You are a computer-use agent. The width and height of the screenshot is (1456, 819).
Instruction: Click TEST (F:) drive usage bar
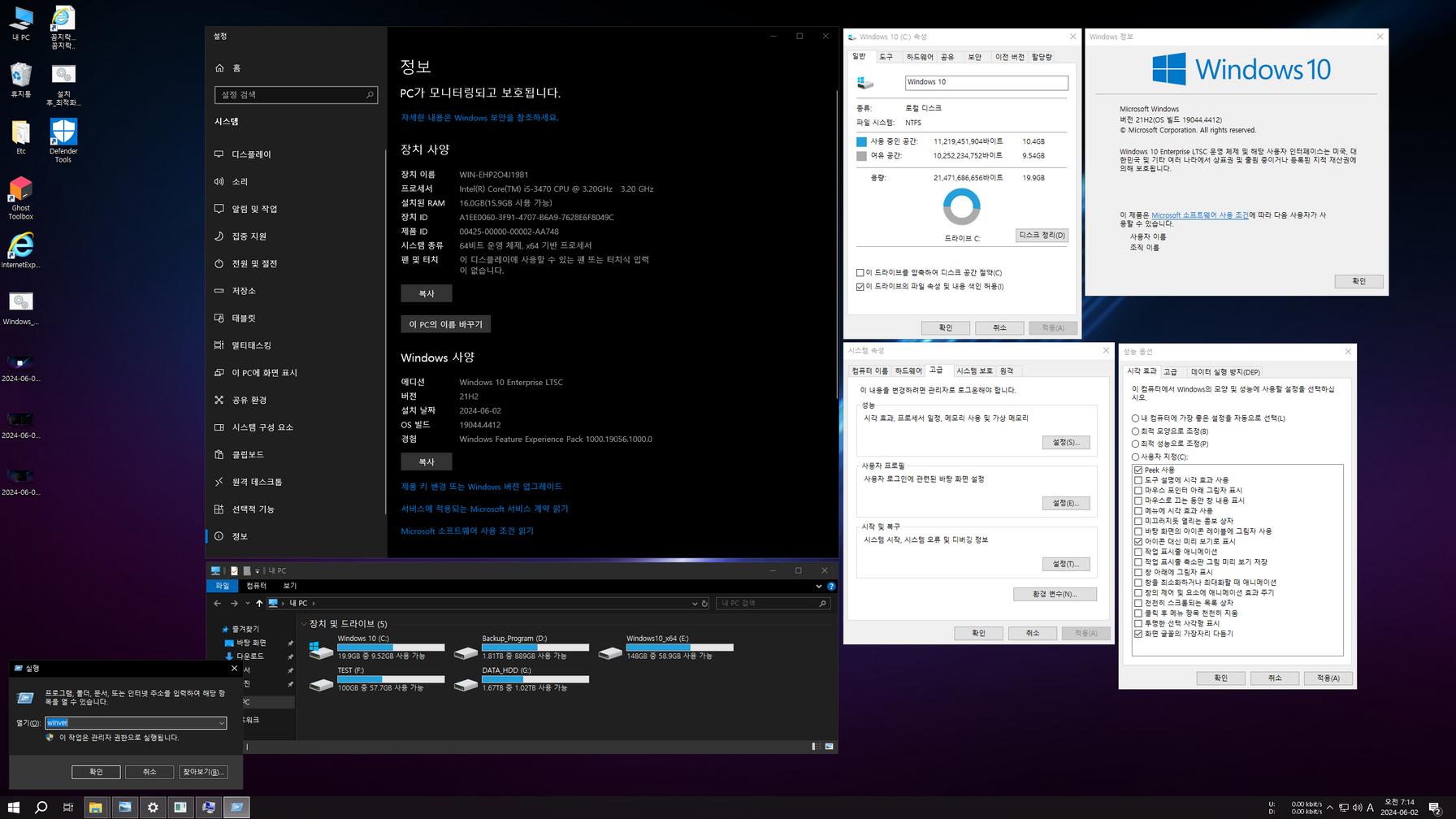(x=391, y=679)
